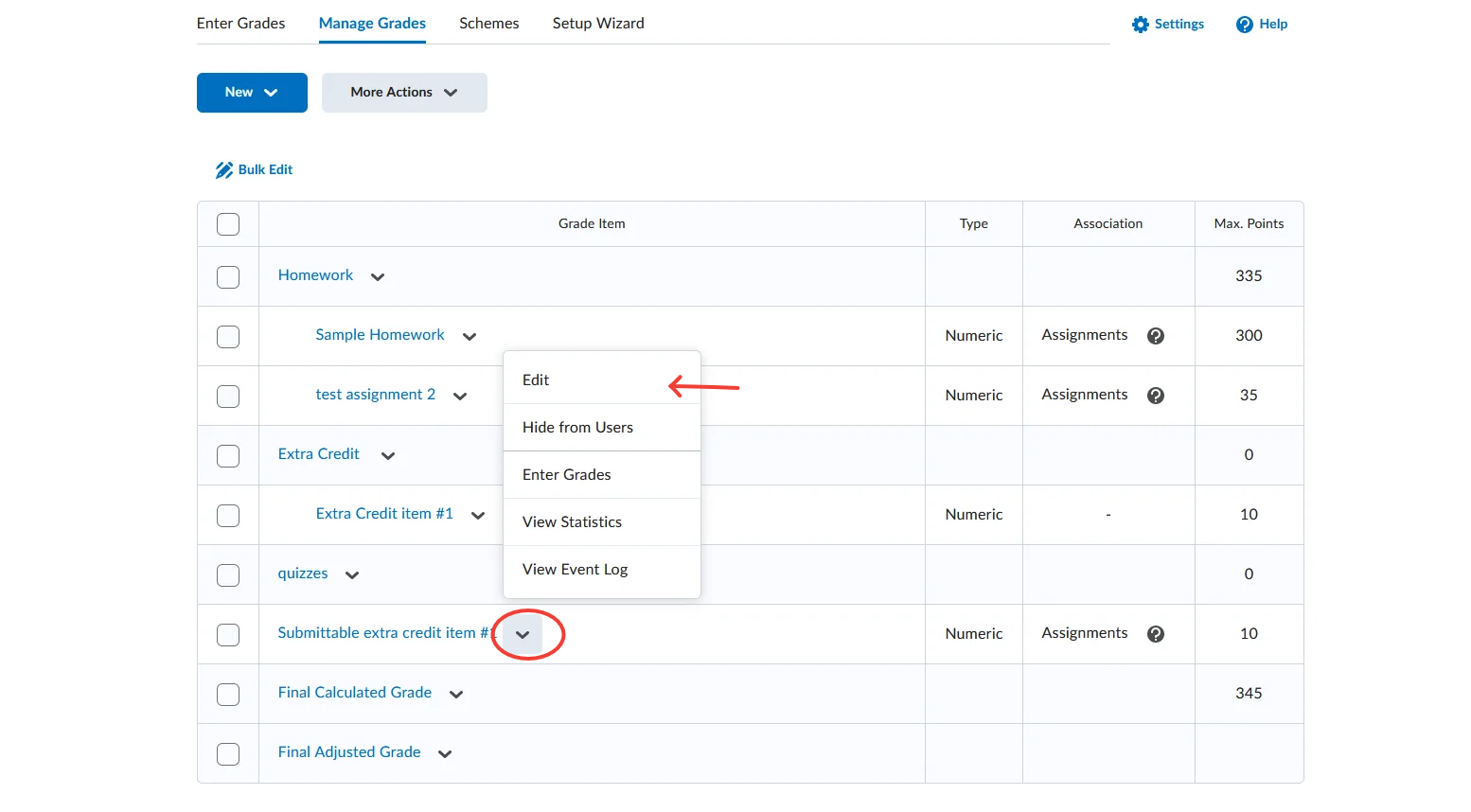Screen dimensions: 1471x812
Task: Switch to the Schemes tab
Action: 488,23
